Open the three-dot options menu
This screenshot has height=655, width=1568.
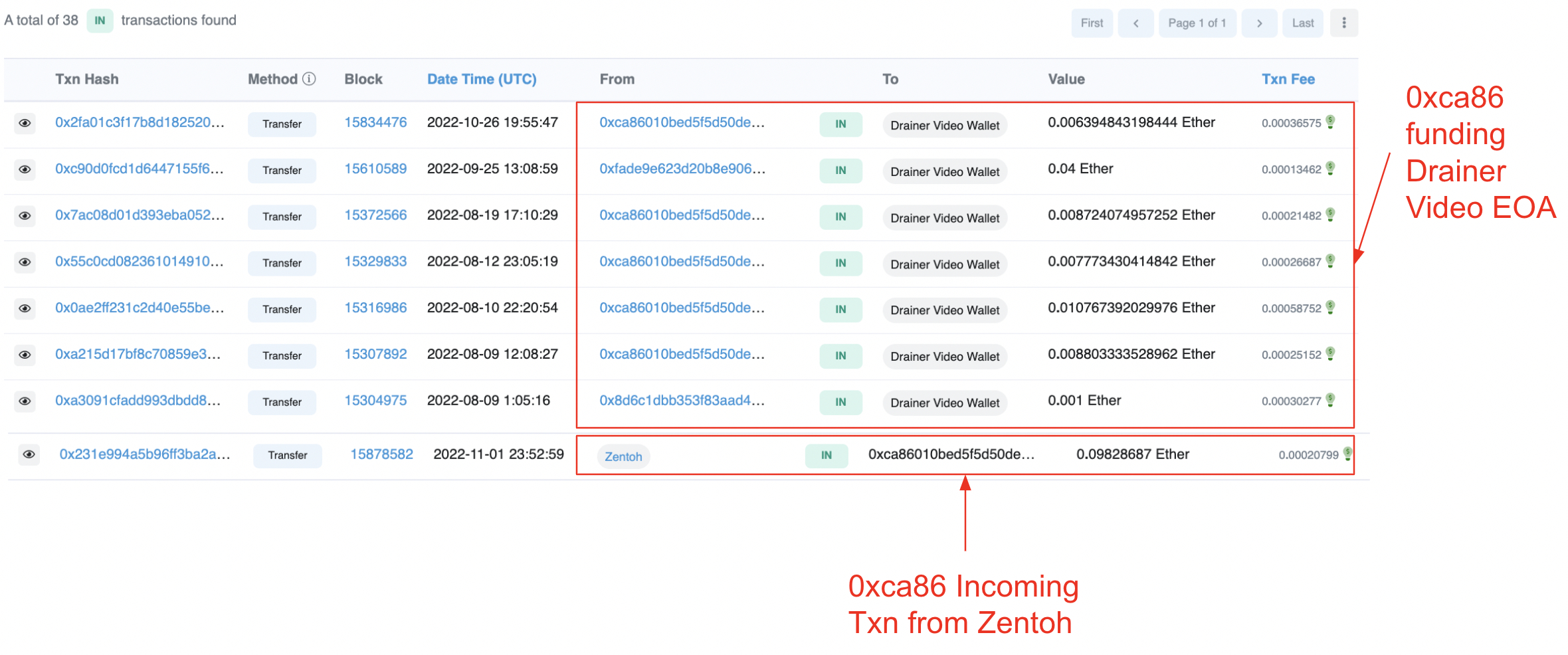(1343, 23)
